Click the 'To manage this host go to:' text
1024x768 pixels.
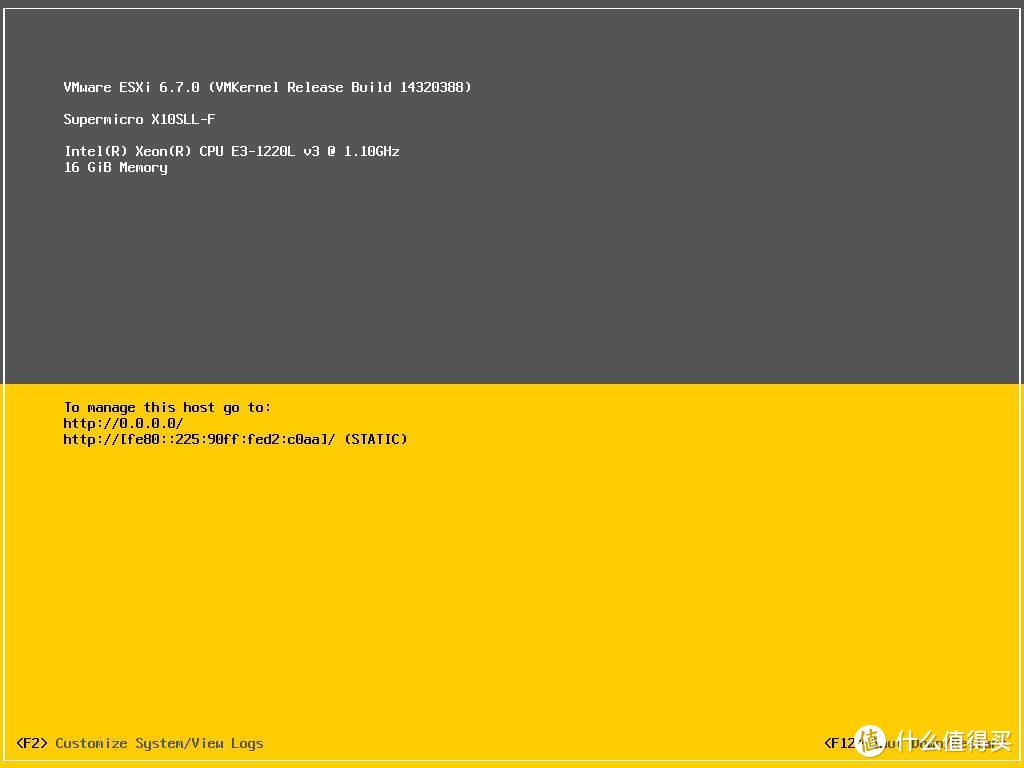coord(167,407)
